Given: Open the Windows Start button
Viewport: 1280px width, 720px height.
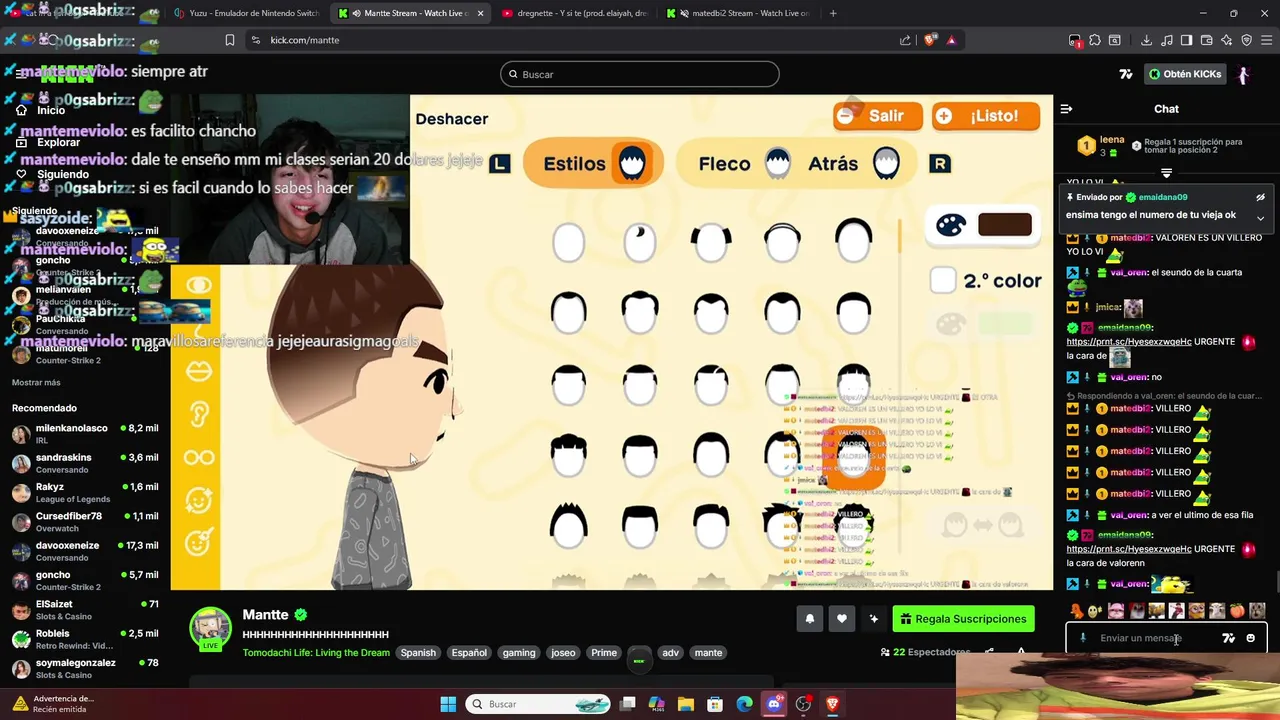Looking at the screenshot, I should (x=448, y=704).
